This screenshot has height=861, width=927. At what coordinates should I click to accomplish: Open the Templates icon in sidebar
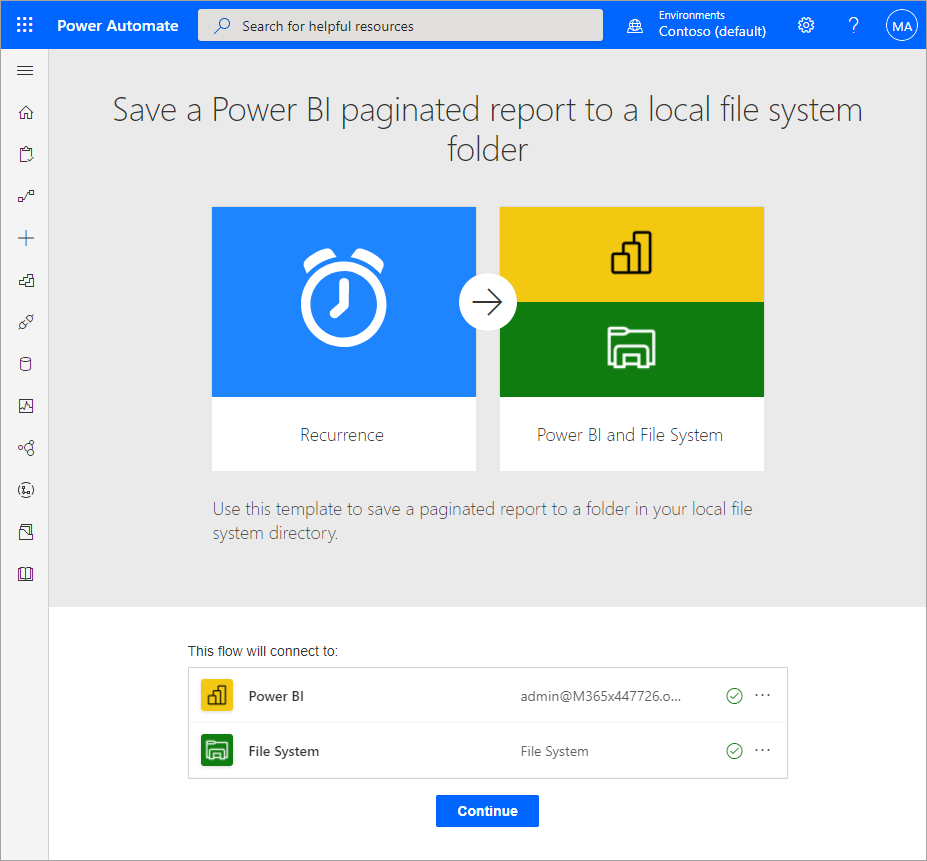pyautogui.click(x=25, y=280)
